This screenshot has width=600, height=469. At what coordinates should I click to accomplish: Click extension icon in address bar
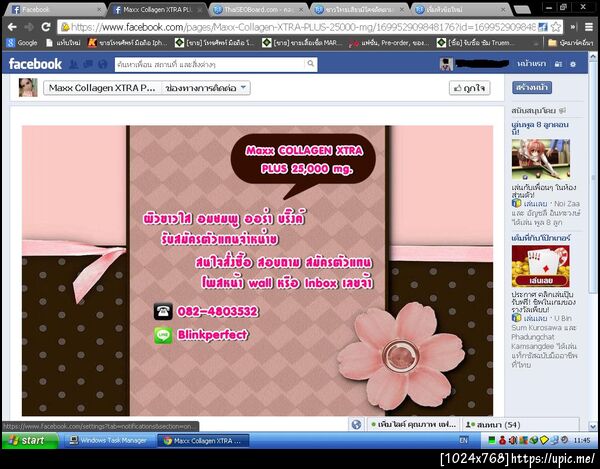pos(543,27)
